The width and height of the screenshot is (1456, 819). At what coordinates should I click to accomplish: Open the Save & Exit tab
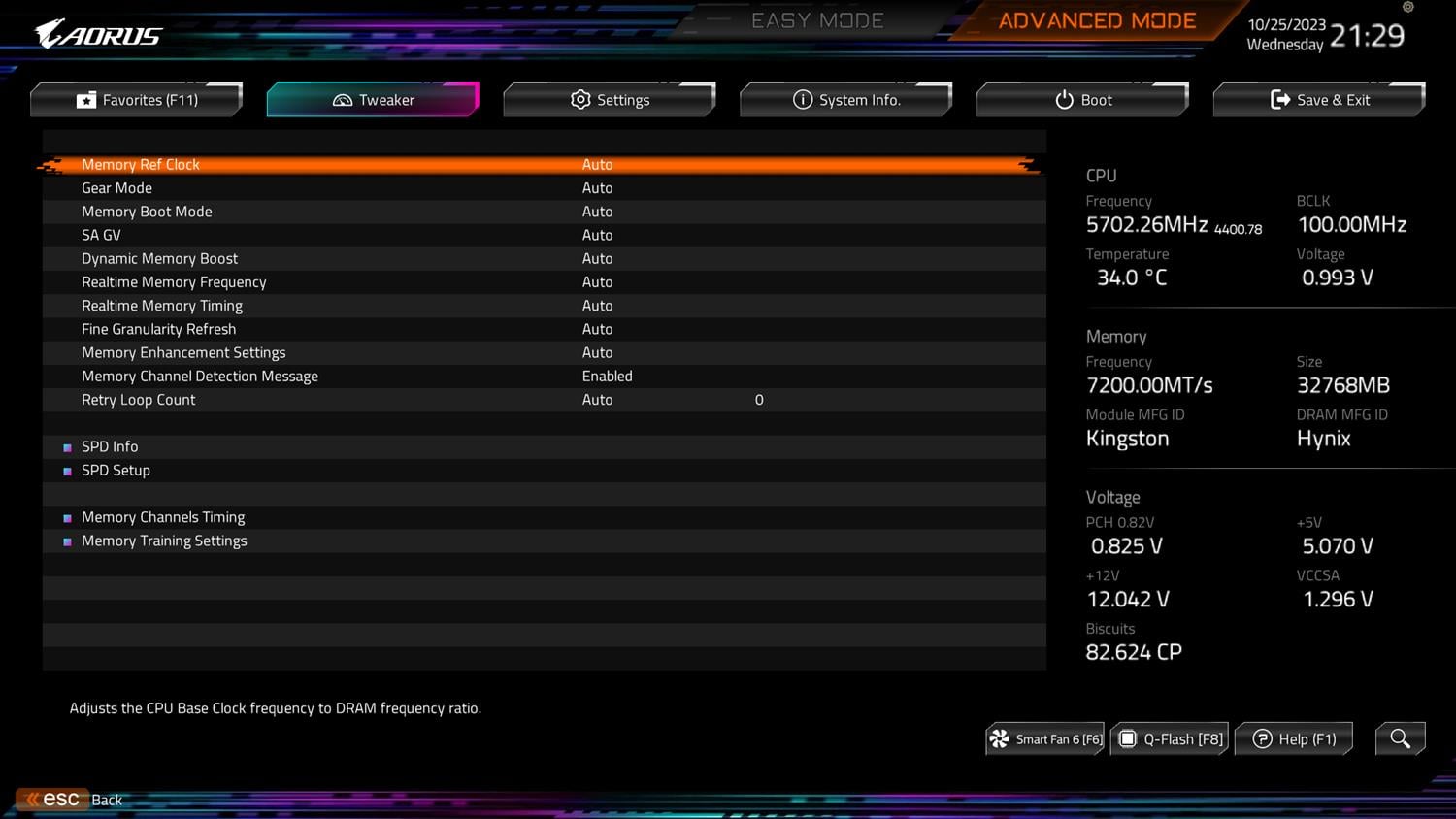tap(1320, 100)
